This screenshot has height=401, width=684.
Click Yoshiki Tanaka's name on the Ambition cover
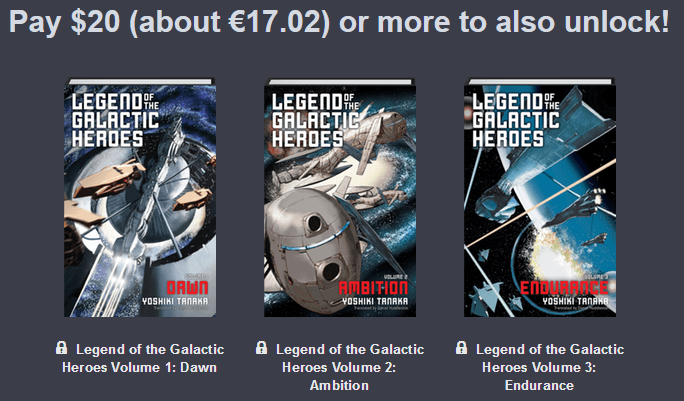coord(375,301)
